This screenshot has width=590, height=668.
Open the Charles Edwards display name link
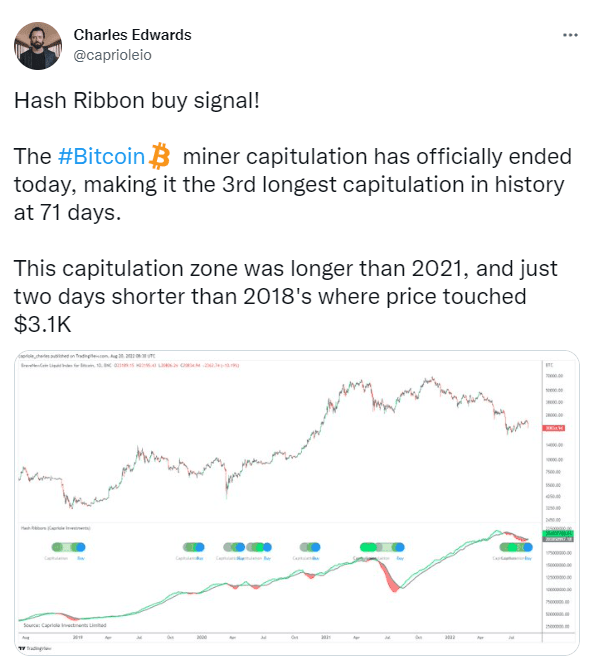click(x=132, y=35)
